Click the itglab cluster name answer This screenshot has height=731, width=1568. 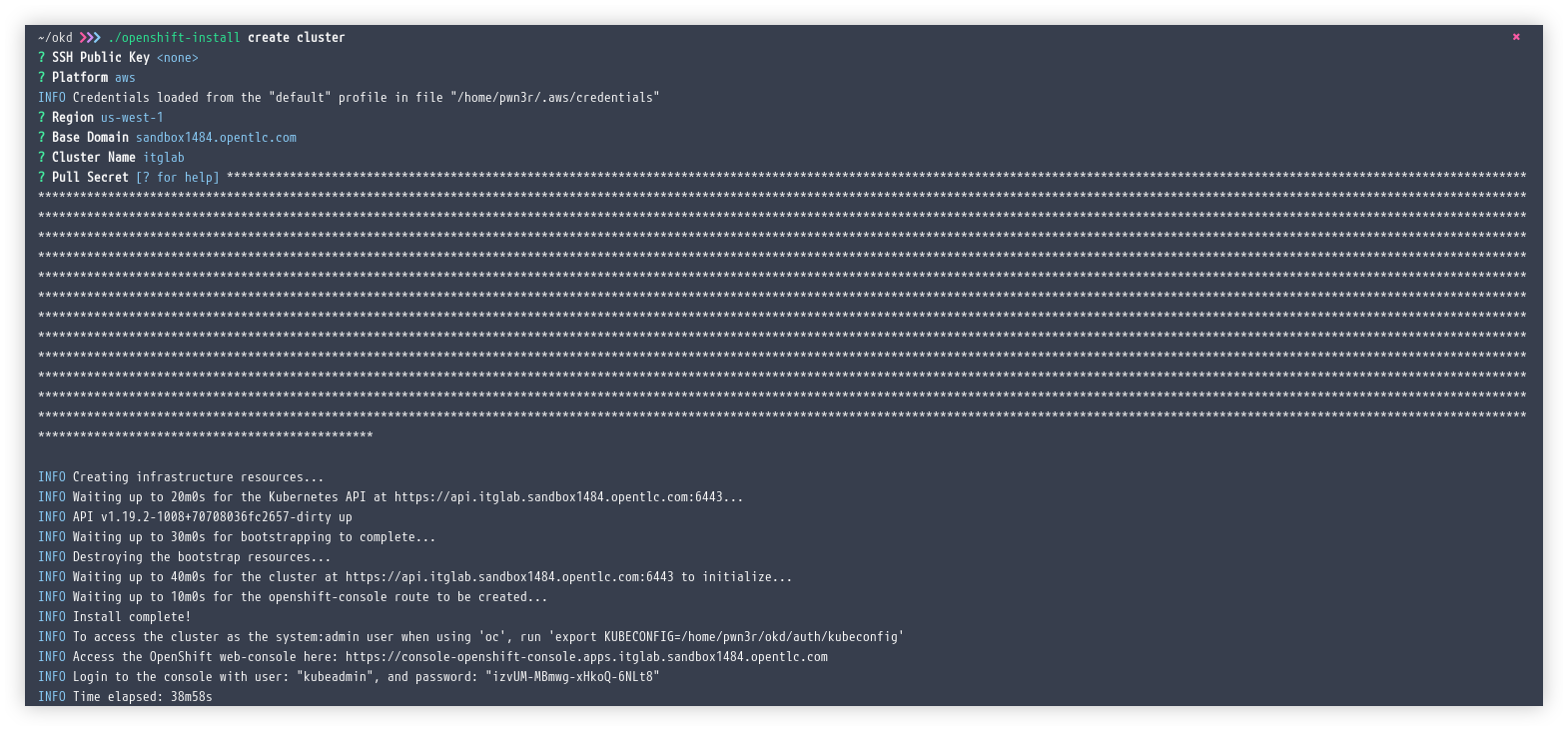point(164,158)
